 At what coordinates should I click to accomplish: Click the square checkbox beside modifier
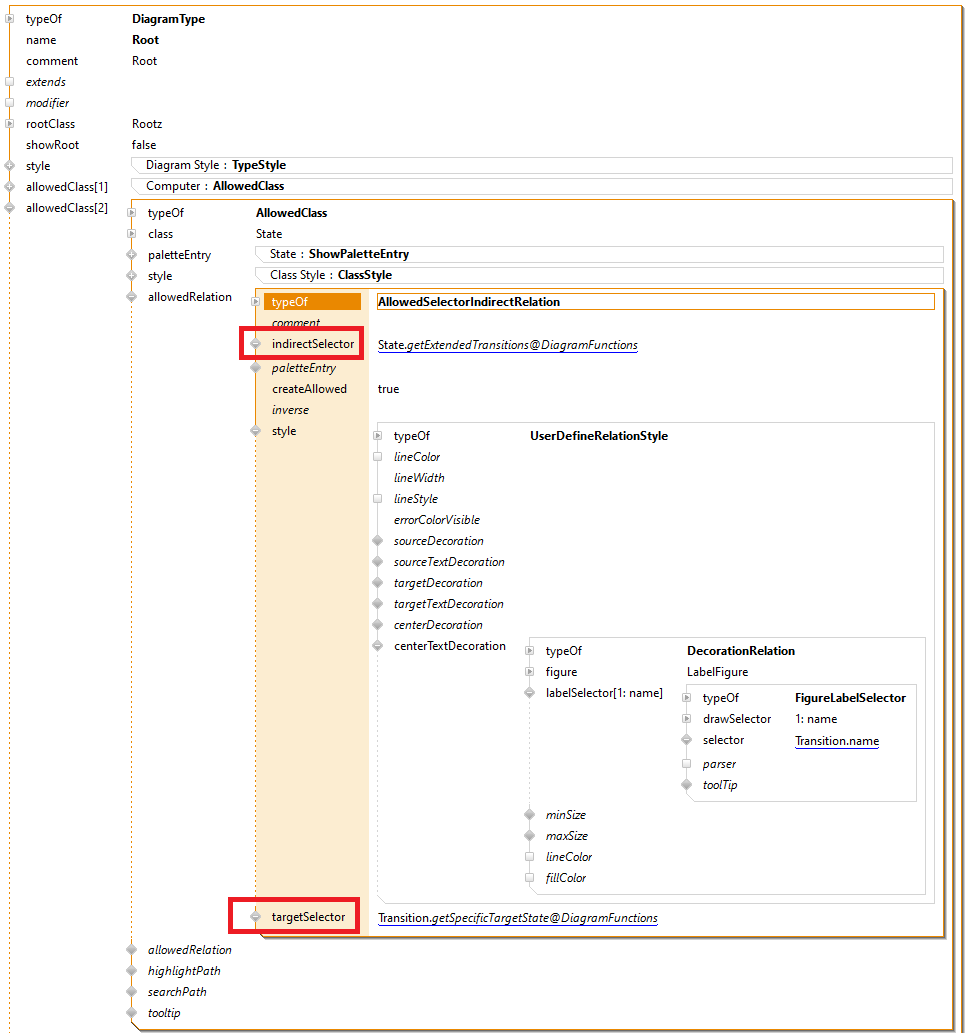pos(8,102)
